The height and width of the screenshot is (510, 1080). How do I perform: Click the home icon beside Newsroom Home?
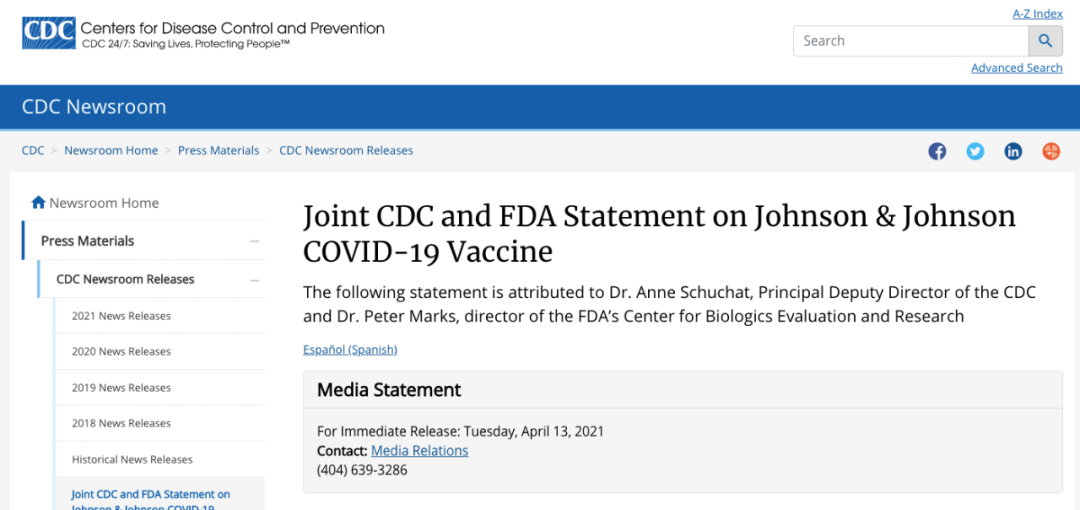point(39,203)
